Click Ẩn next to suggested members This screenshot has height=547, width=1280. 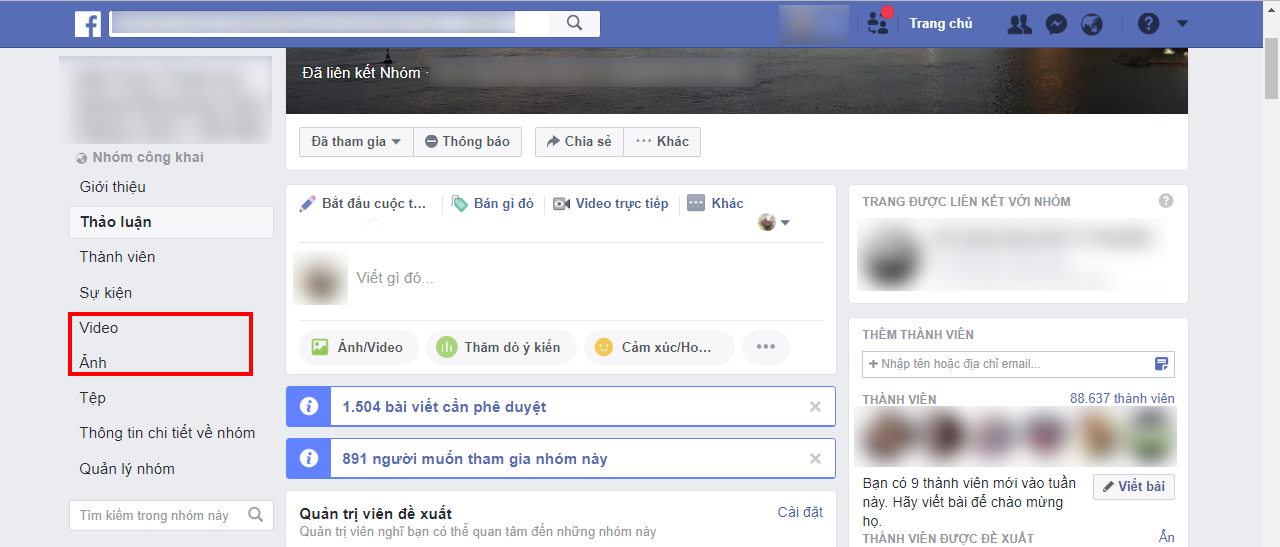1166,538
